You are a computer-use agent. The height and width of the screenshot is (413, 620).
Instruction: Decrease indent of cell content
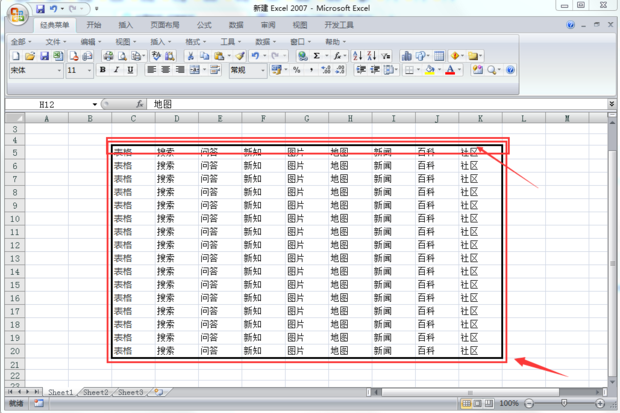pyautogui.click(x=361, y=70)
